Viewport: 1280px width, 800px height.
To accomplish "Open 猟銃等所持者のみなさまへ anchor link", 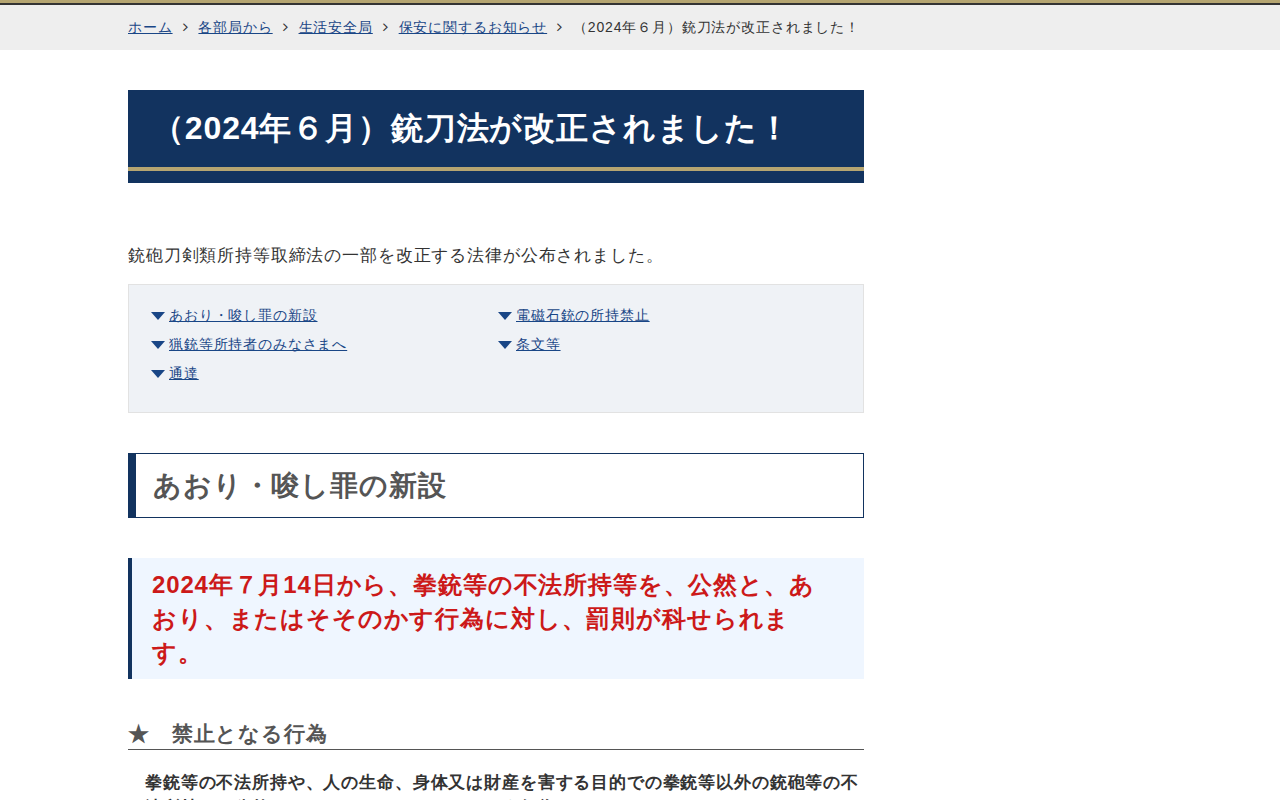I will [258, 345].
